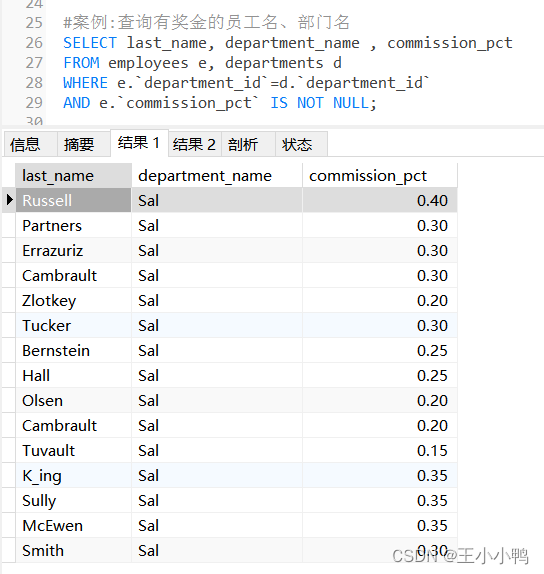Click the Sal department cell in Russell's row
The image size is (544, 574).
pos(217,200)
